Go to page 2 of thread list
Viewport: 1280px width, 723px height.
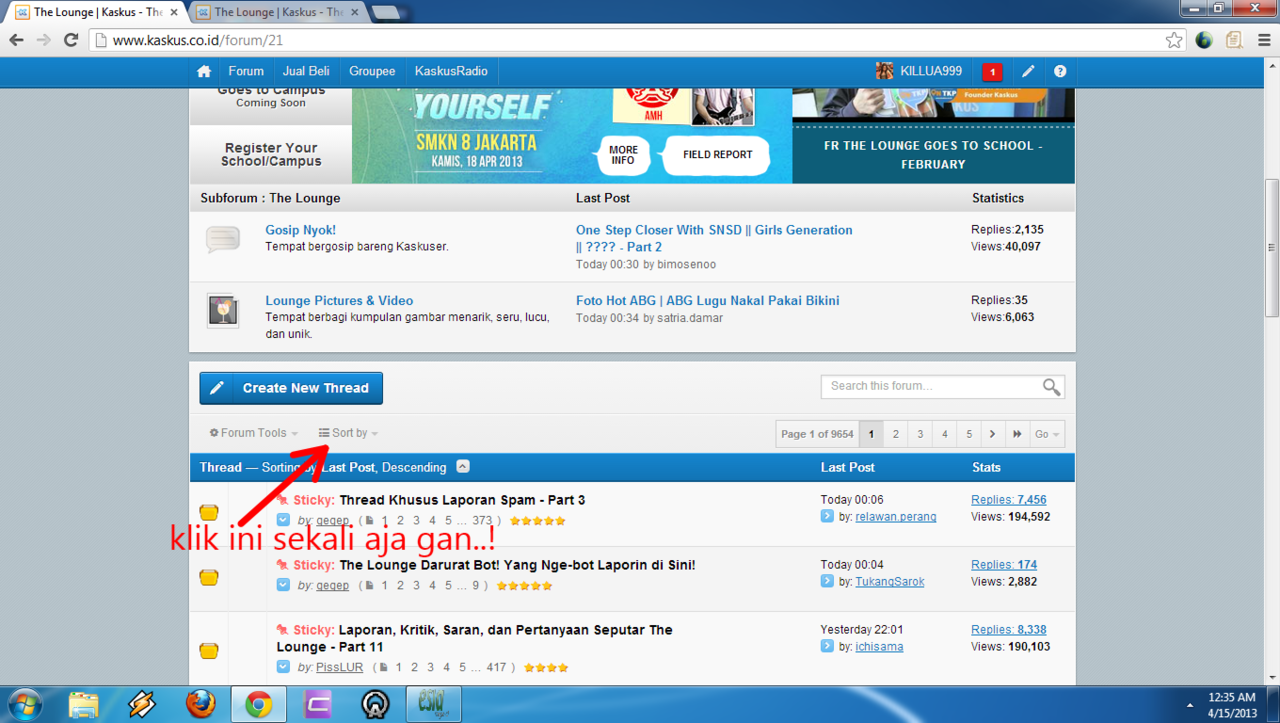pyautogui.click(x=896, y=434)
